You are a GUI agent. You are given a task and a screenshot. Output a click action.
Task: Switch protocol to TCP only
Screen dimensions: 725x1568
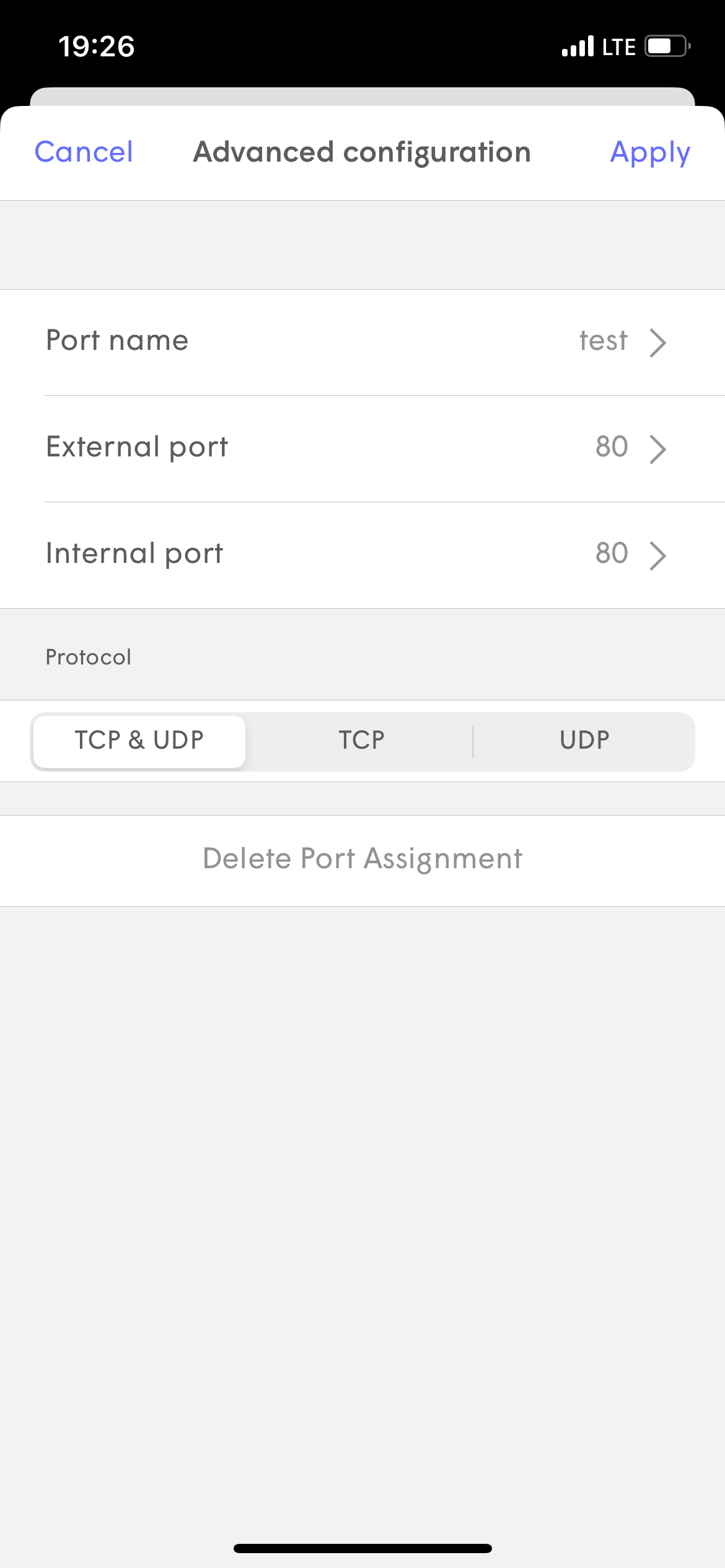pos(361,741)
